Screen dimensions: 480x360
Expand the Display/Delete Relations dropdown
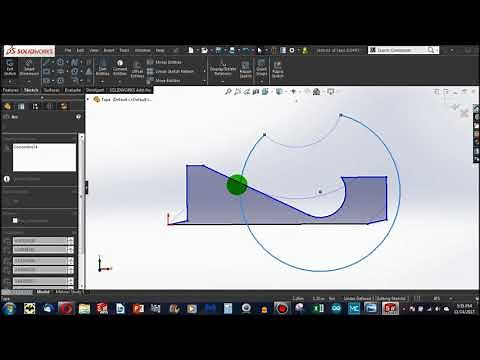(x=223, y=82)
